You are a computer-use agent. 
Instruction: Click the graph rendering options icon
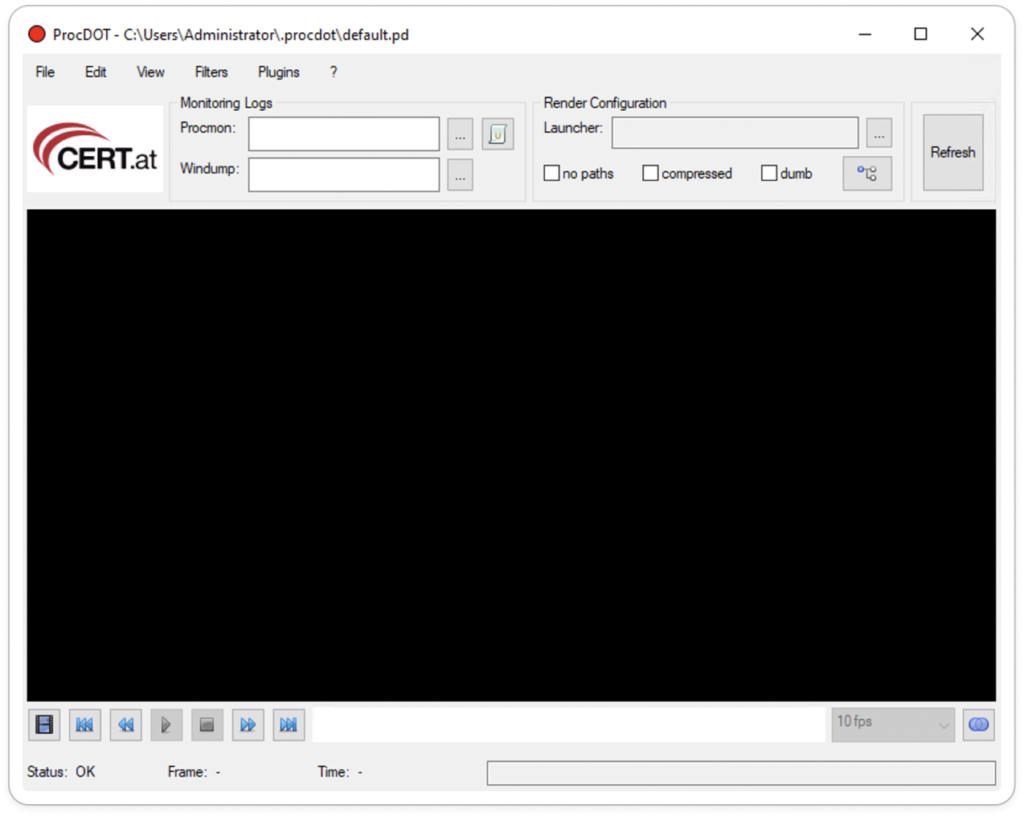tap(866, 172)
